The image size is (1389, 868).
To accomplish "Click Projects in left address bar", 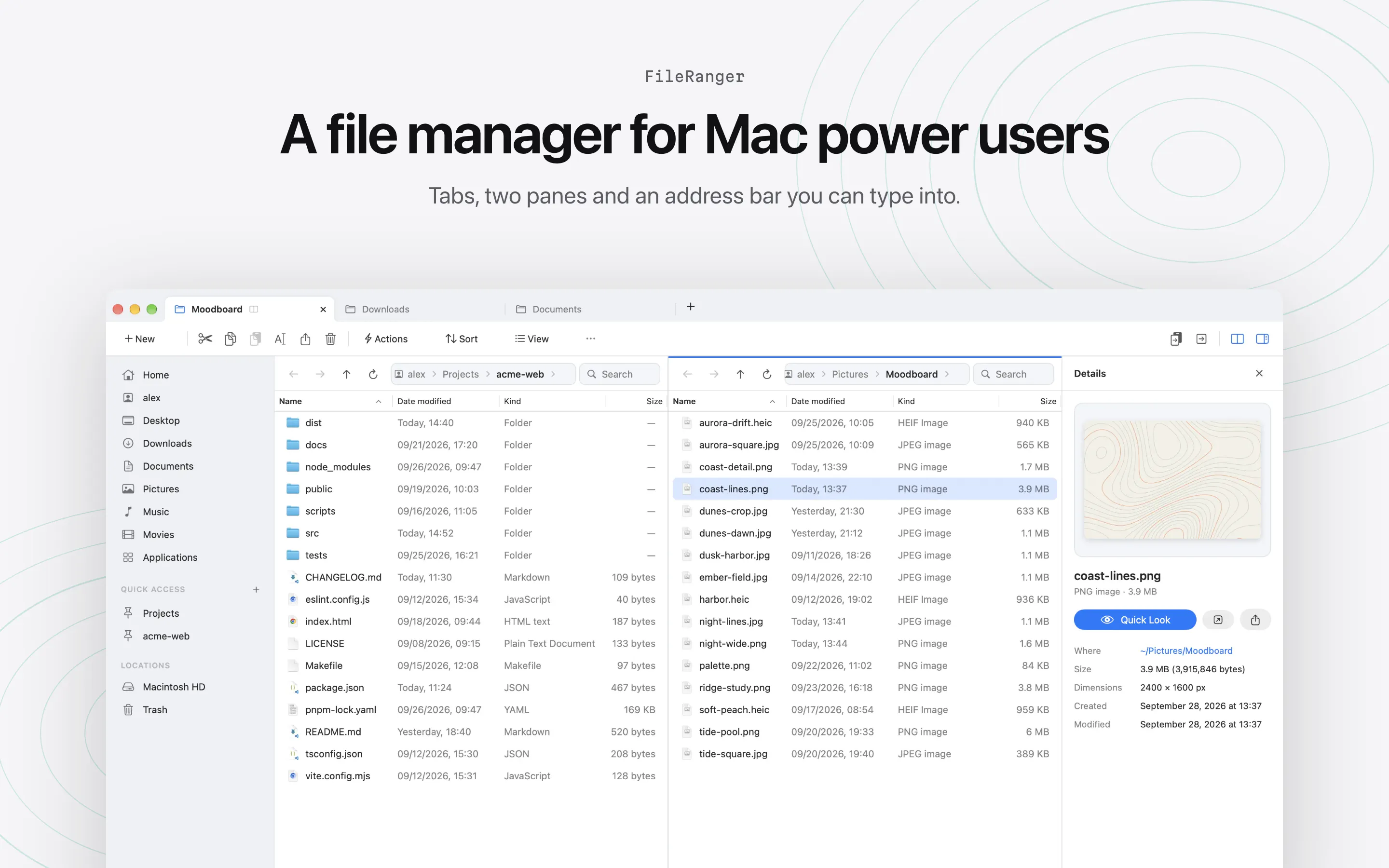I will [x=460, y=374].
